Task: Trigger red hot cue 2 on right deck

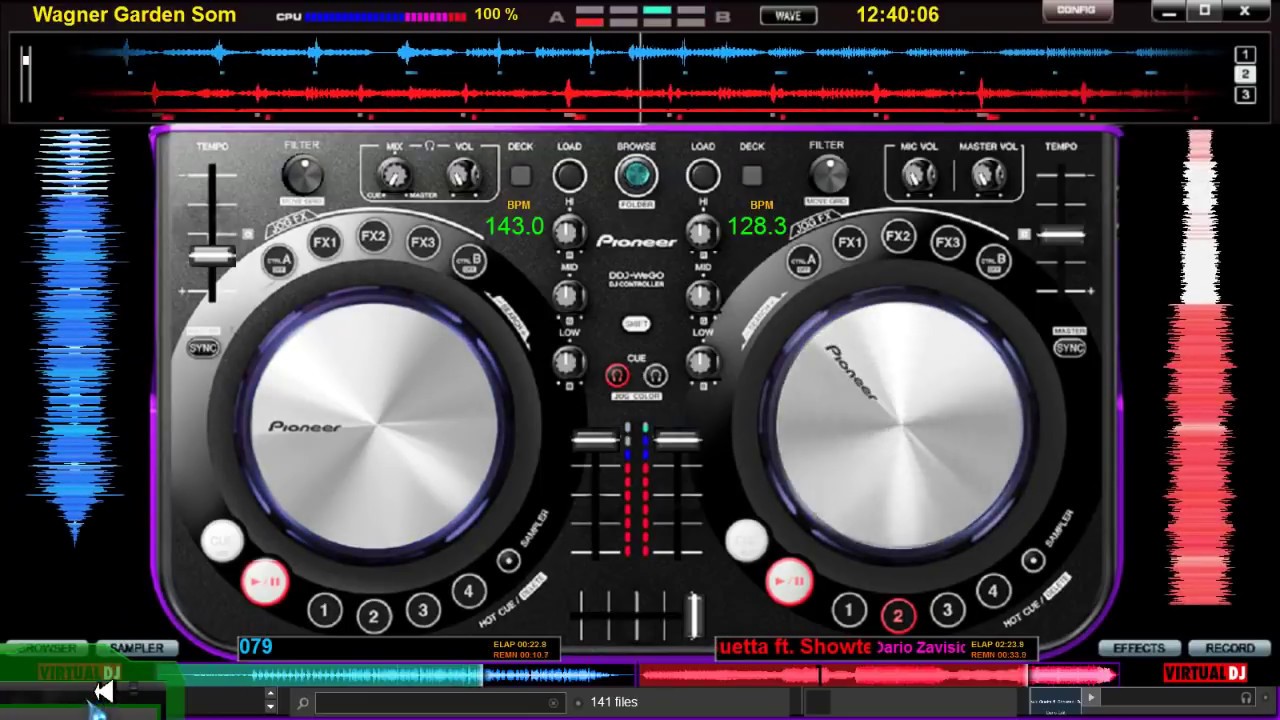Action: 898,616
